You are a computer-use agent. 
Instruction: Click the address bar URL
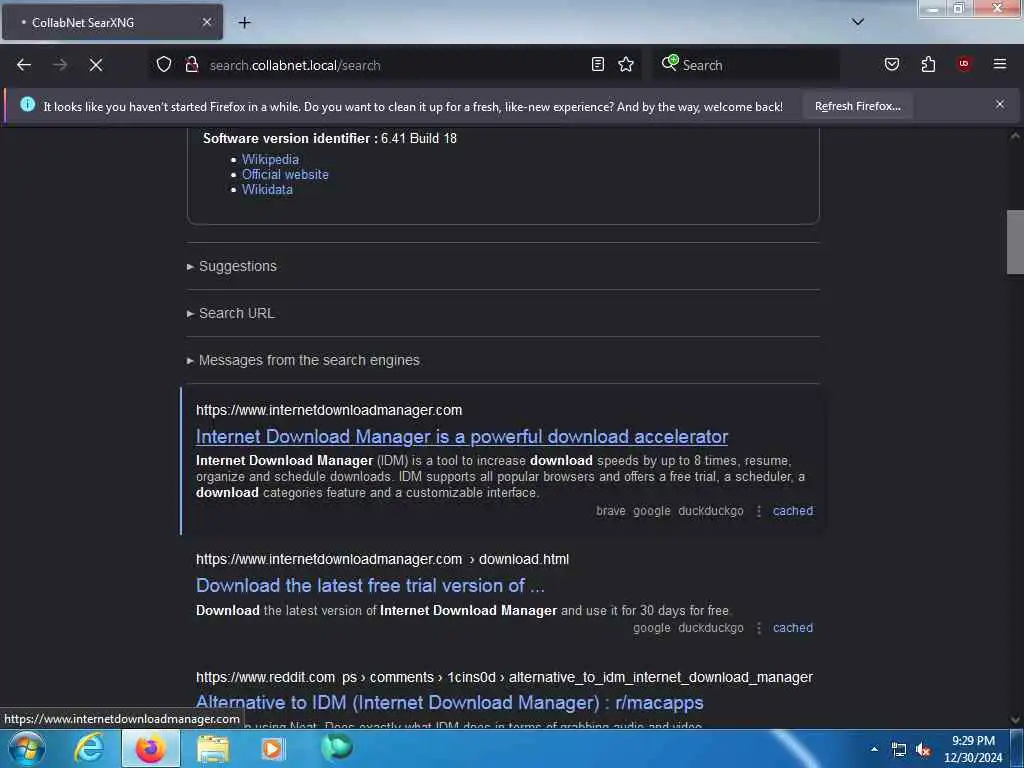295,65
